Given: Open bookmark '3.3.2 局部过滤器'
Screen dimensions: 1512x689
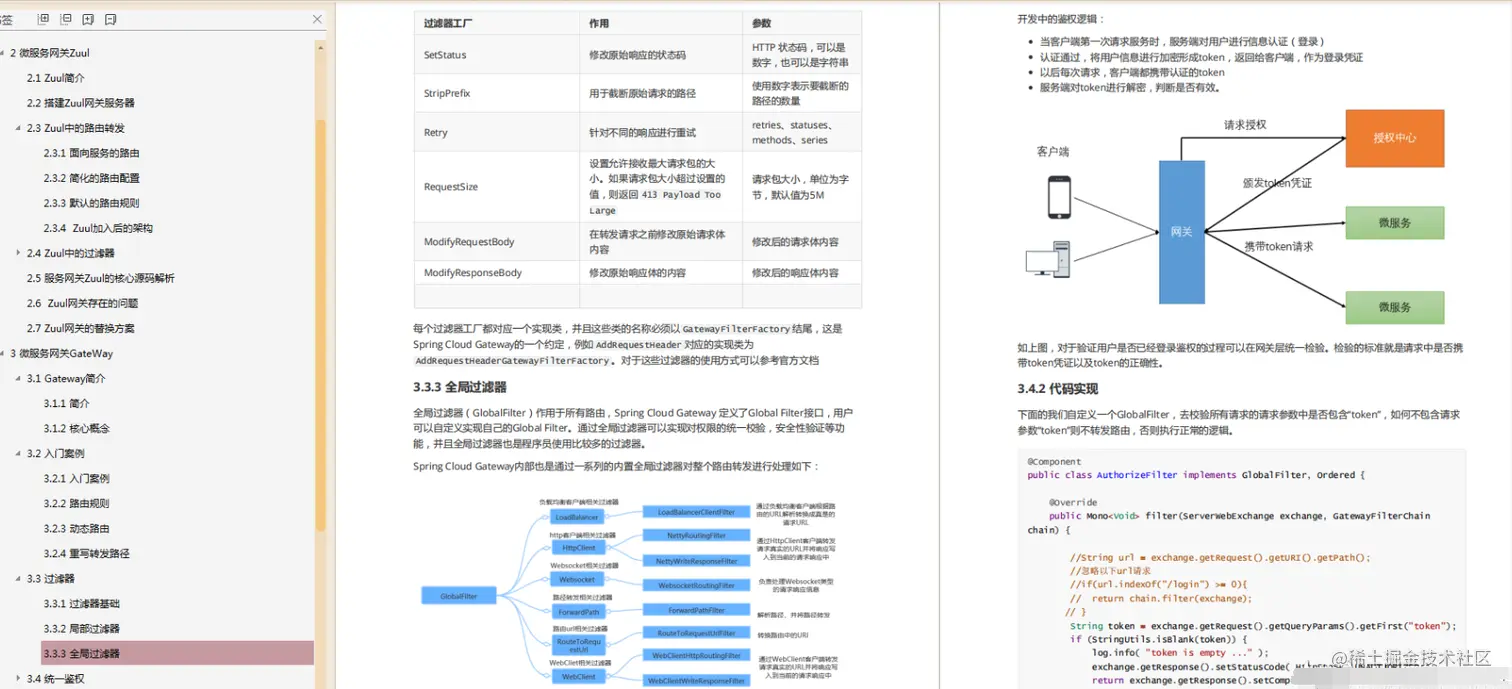Looking at the screenshot, I should (82, 628).
